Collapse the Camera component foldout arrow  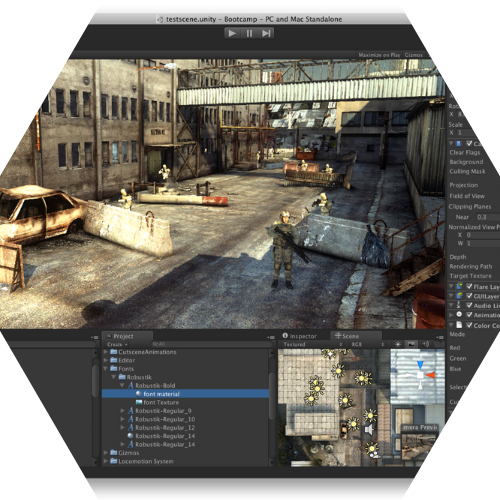451,143
